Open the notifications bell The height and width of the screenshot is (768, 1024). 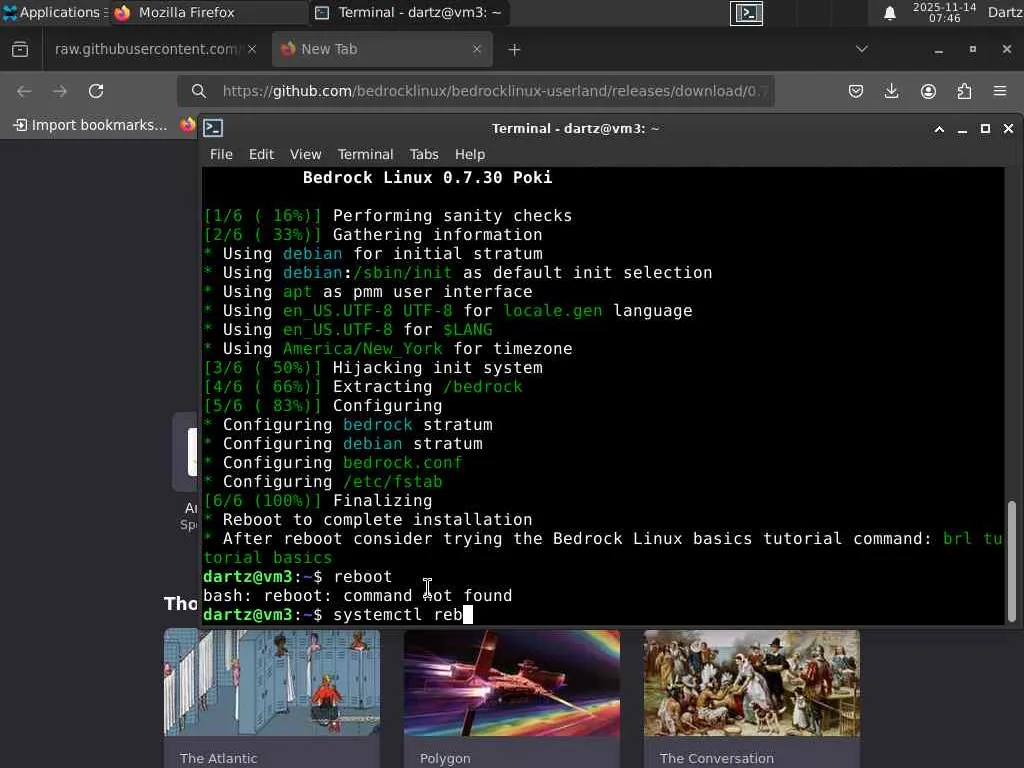tap(889, 13)
